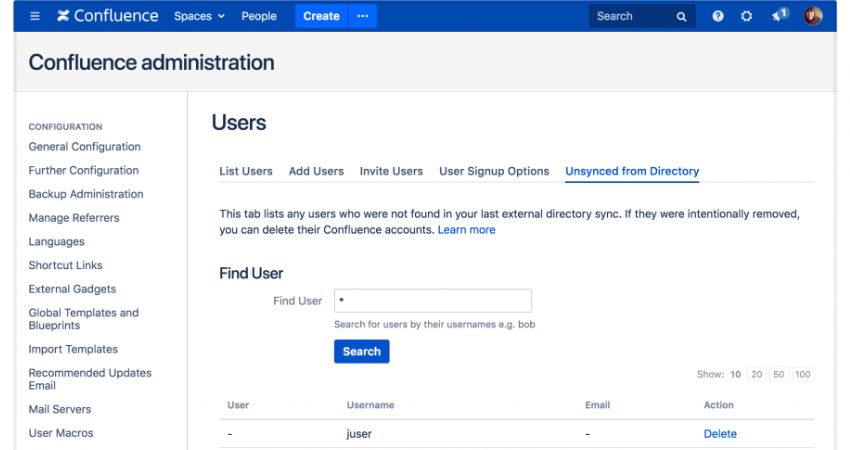Image resolution: width=850 pixels, height=450 pixels.
Task: Open Languages settings
Action: (56, 242)
